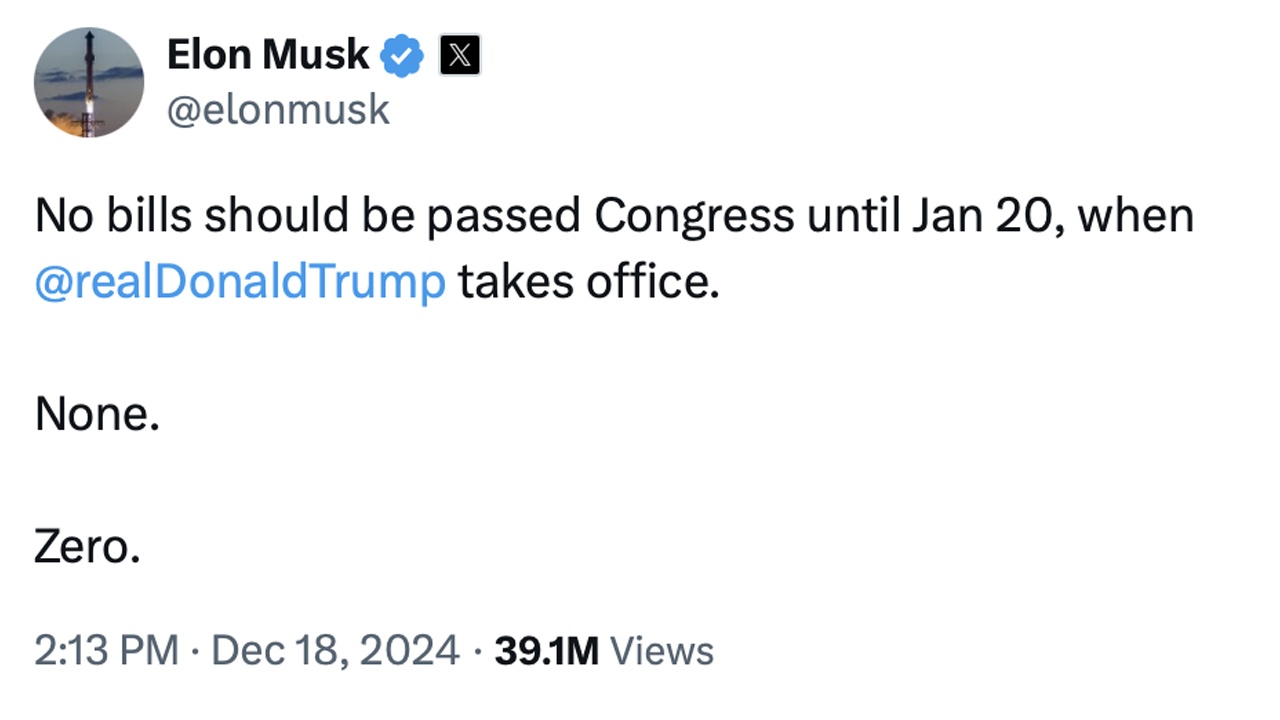Click the black X affiliation badge
This screenshot has height=720, width=1280.
click(x=460, y=55)
